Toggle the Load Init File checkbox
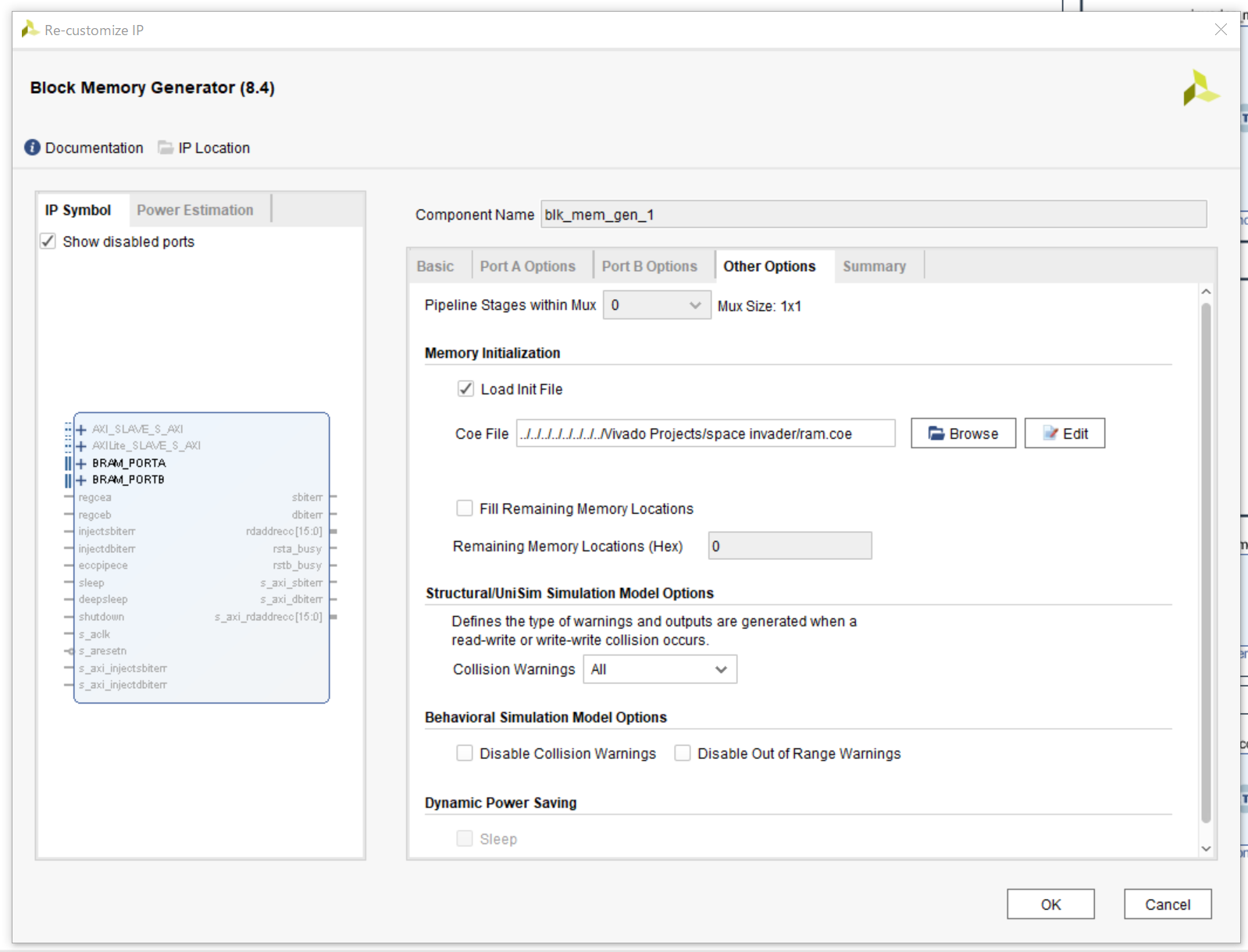Screen dimensions: 1248x952 click(465, 389)
